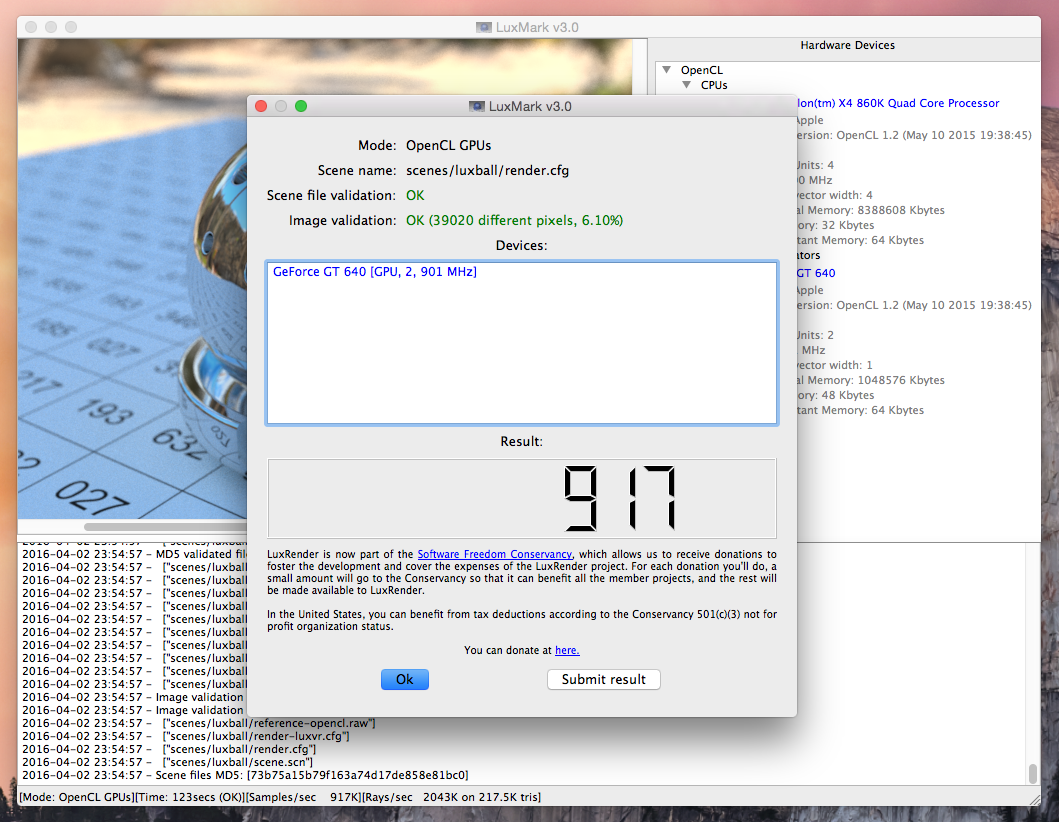The image size is (1059, 822).
Task: Click Global Memory 8388608 Kbytes line
Action: point(871,210)
